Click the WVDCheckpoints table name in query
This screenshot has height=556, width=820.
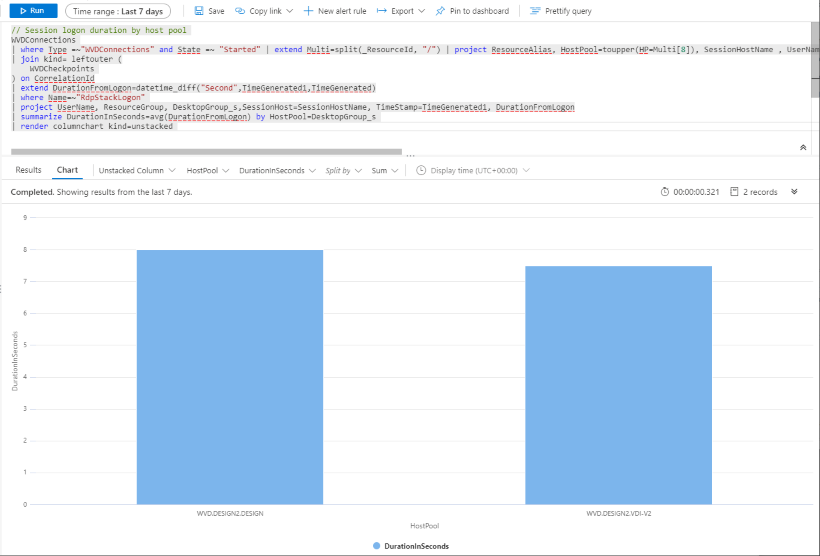62,69
